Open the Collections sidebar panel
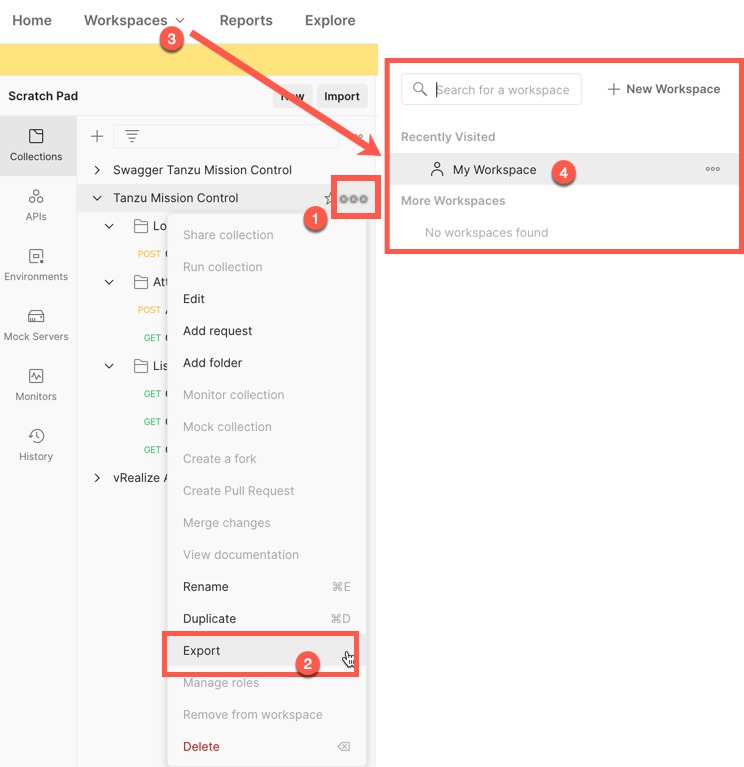Viewport: 744px width, 767px height. [36, 145]
